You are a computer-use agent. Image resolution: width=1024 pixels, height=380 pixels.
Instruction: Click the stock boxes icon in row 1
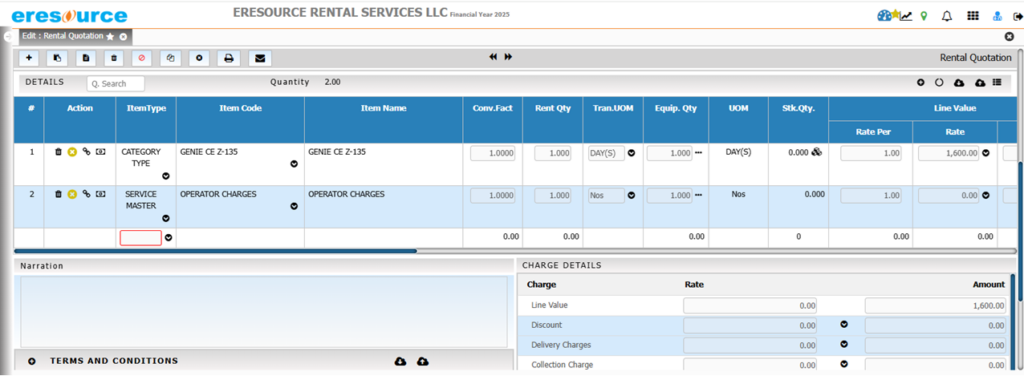pyautogui.click(x=816, y=153)
